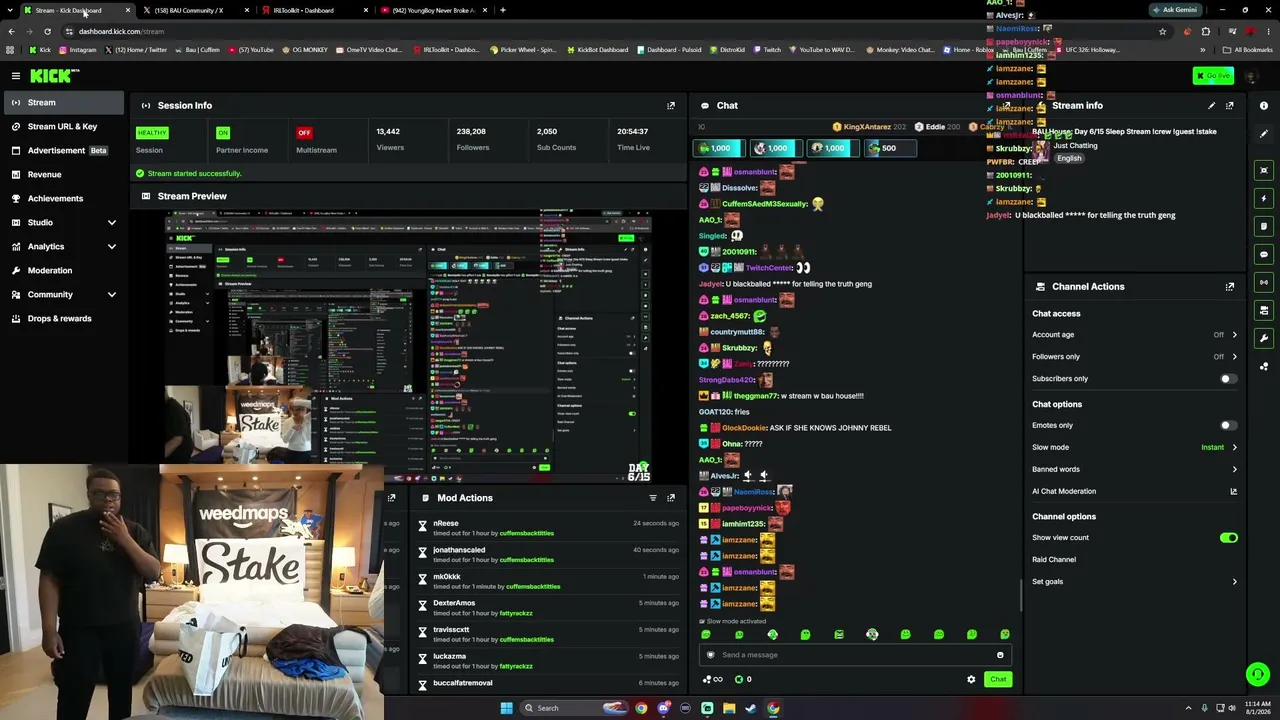Screen dimensions: 1280x720
Task: Open the Kick hamburger menu
Action: [16, 76]
